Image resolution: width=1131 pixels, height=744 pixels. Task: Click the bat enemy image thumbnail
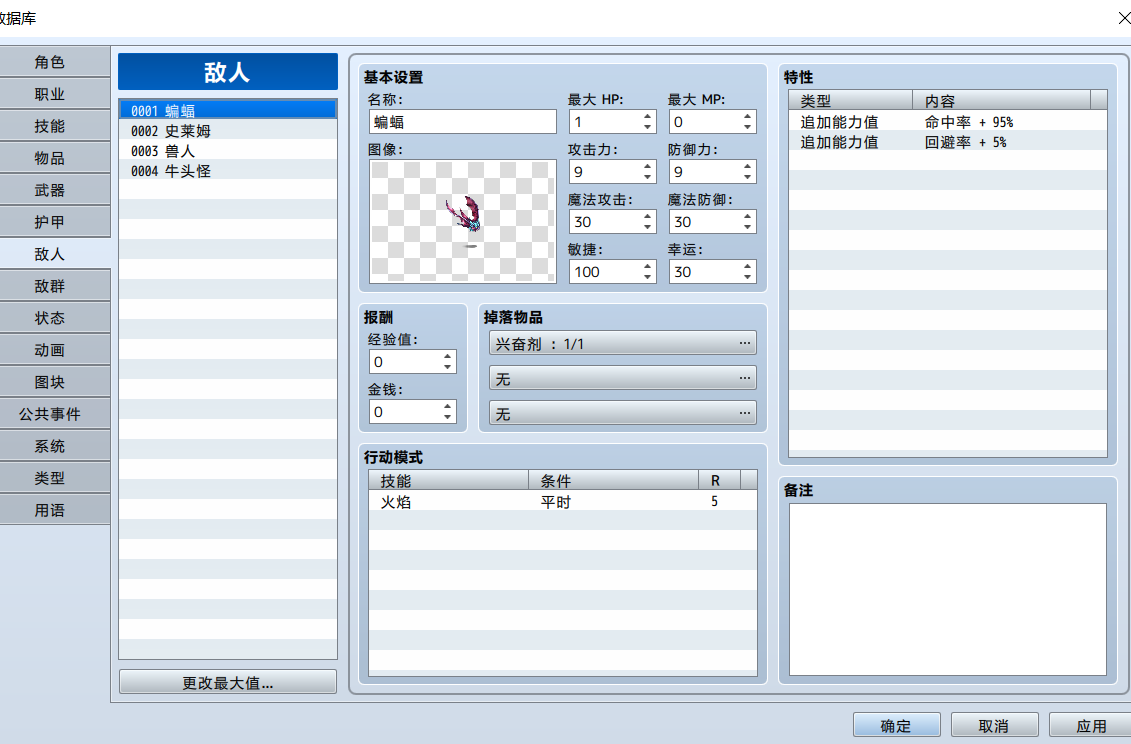pos(462,221)
